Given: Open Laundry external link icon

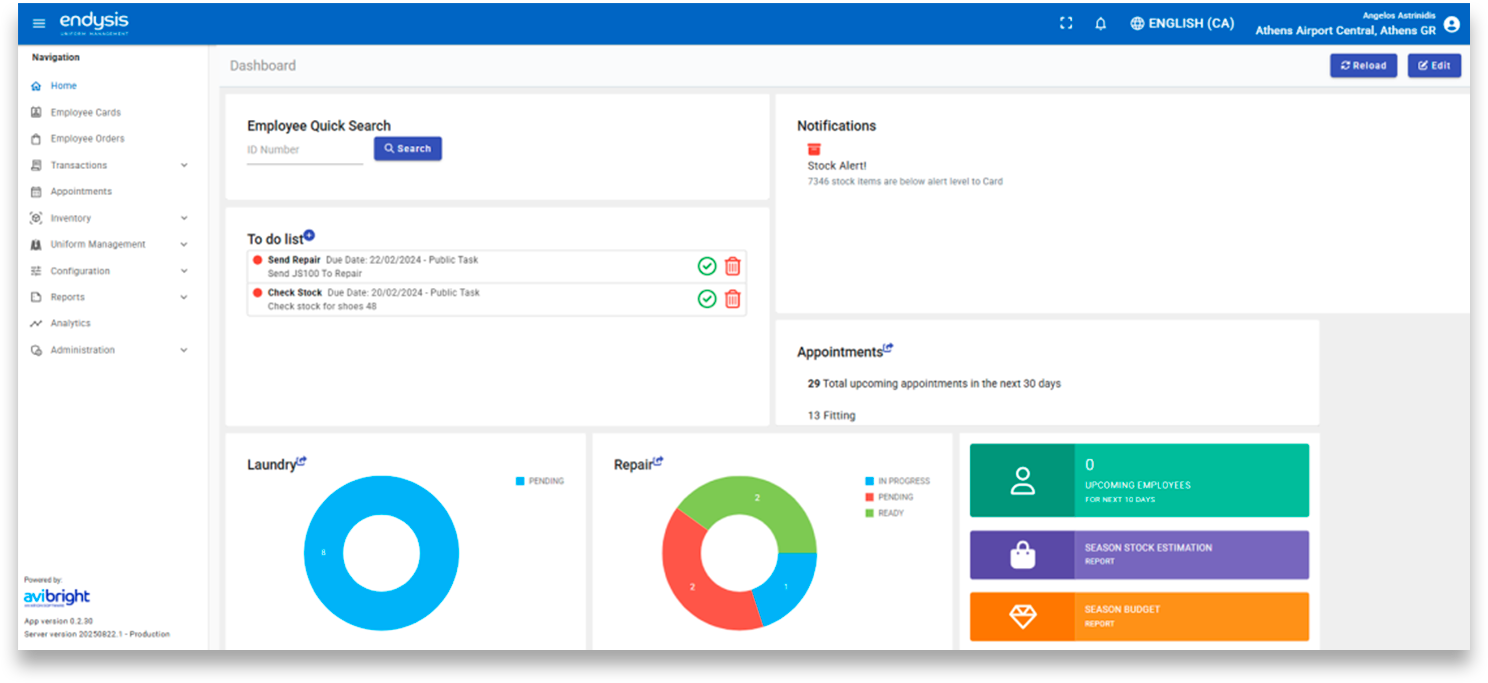Looking at the screenshot, I should (x=301, y=461).
